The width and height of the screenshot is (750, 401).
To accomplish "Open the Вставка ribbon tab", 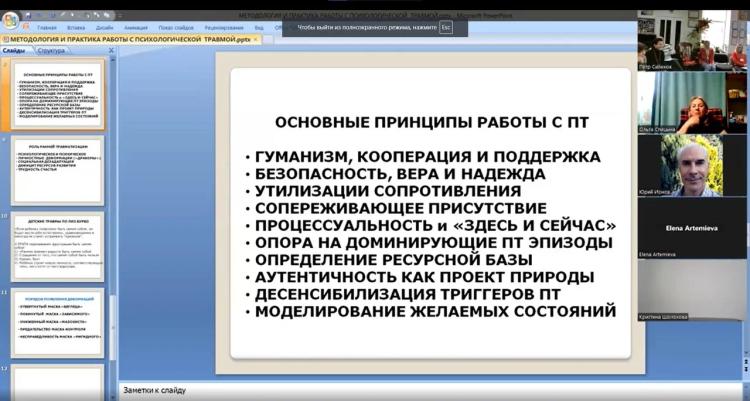I will point(76,28).
